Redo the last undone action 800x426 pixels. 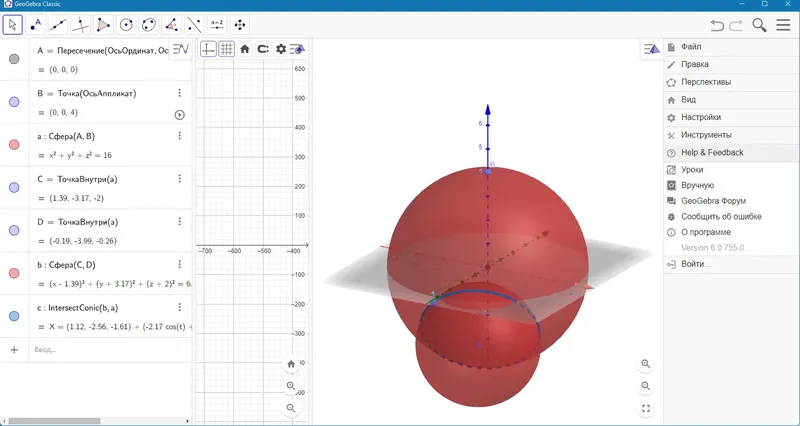tap(735, 25)
